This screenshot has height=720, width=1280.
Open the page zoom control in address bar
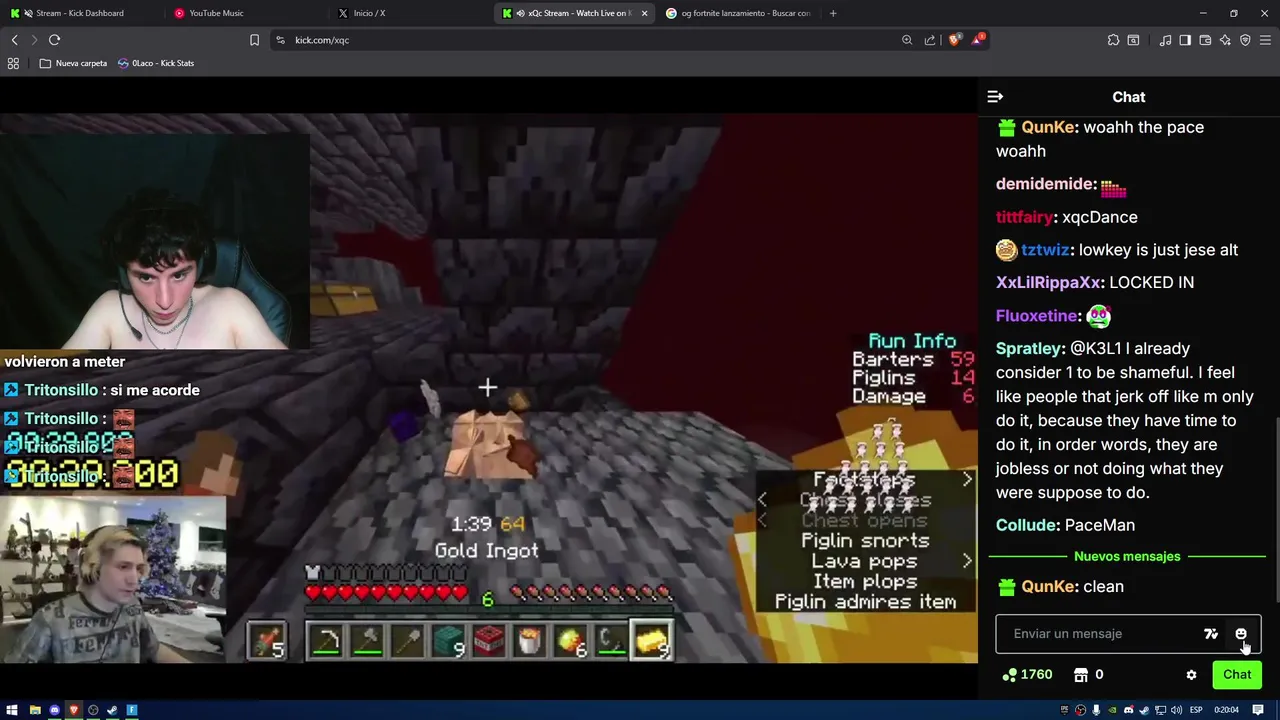tap(907, 40)
